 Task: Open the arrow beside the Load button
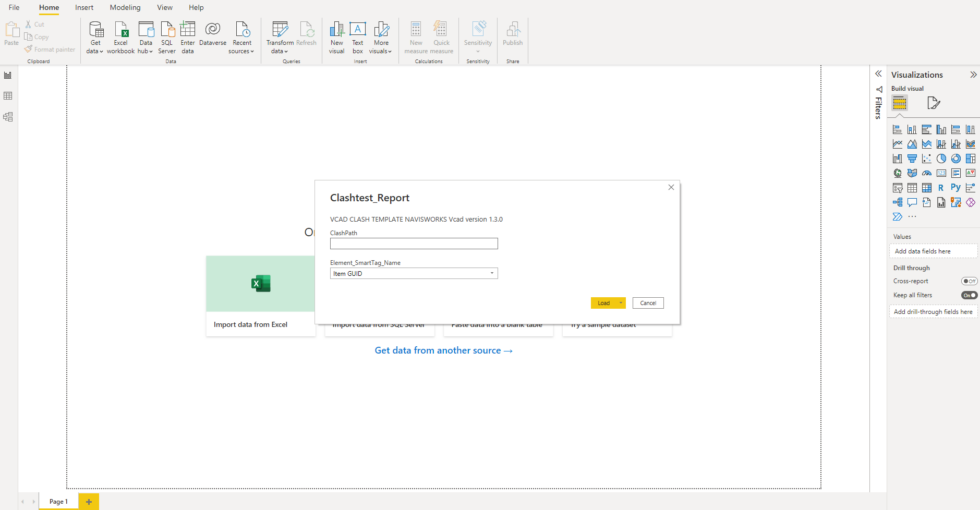[621, 303]
